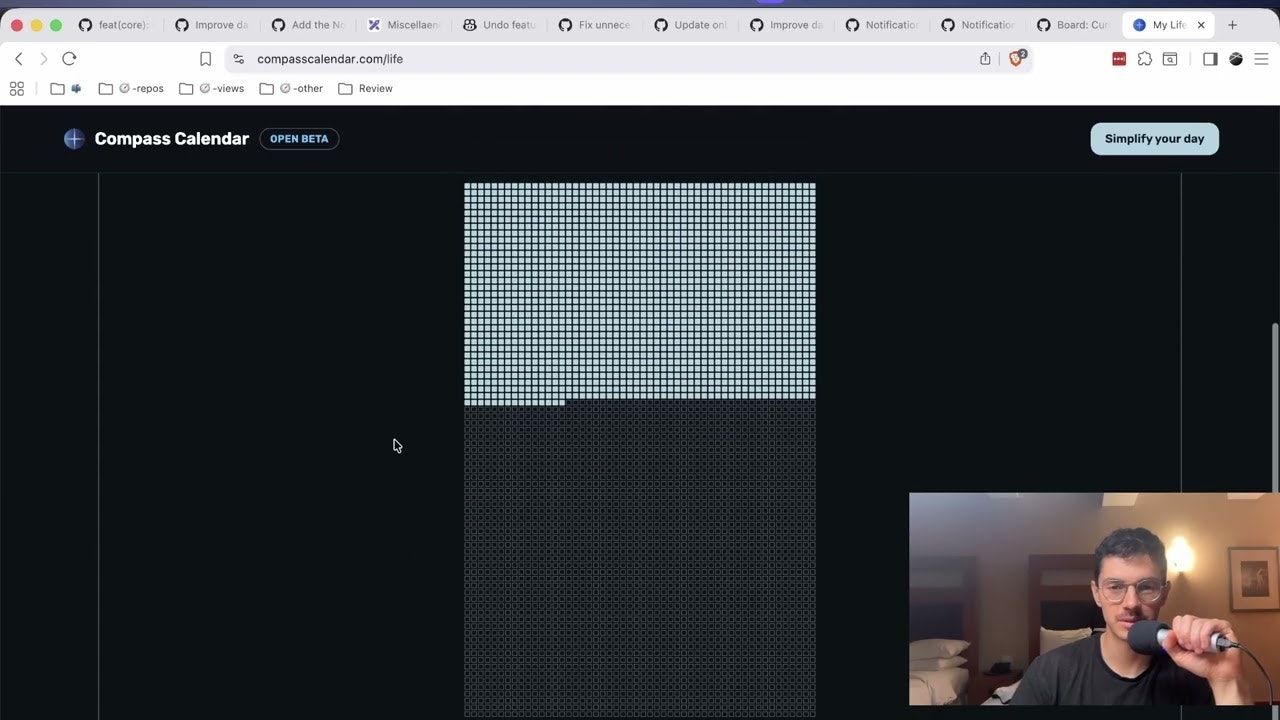The width and height of the screenshot is (1280, 720).
Task: Go back to the previous page
Action: click(x=18, y=59)
